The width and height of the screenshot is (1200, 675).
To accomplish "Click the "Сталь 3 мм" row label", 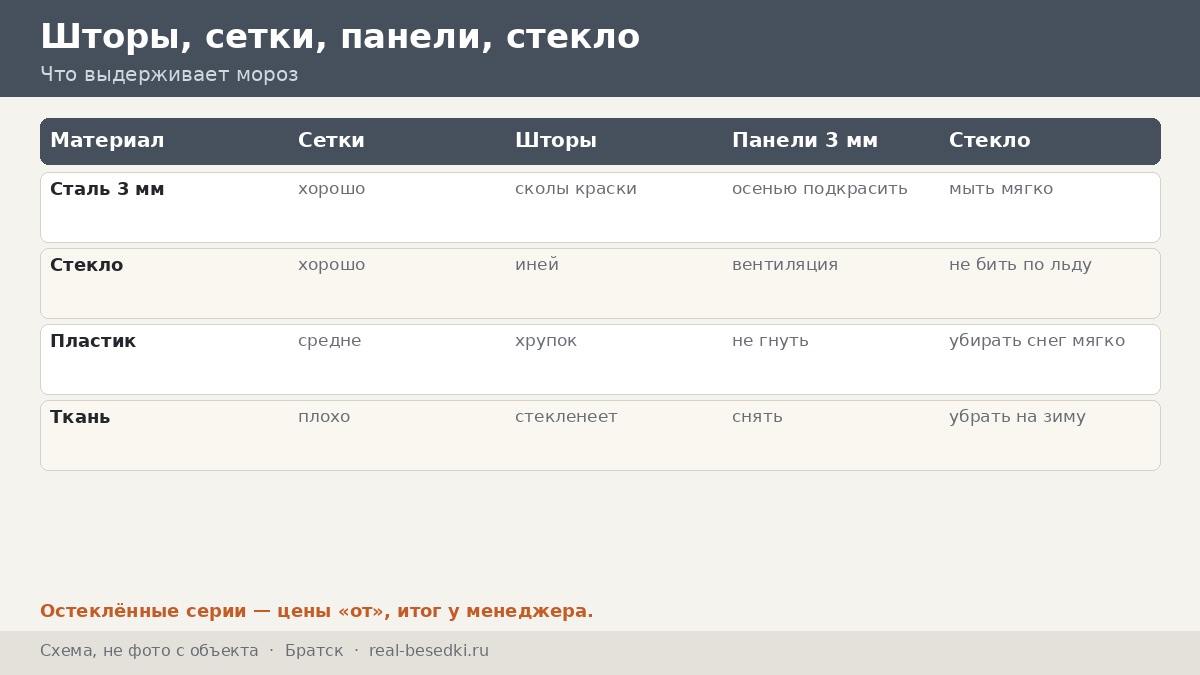I will (x=107, y=189).
